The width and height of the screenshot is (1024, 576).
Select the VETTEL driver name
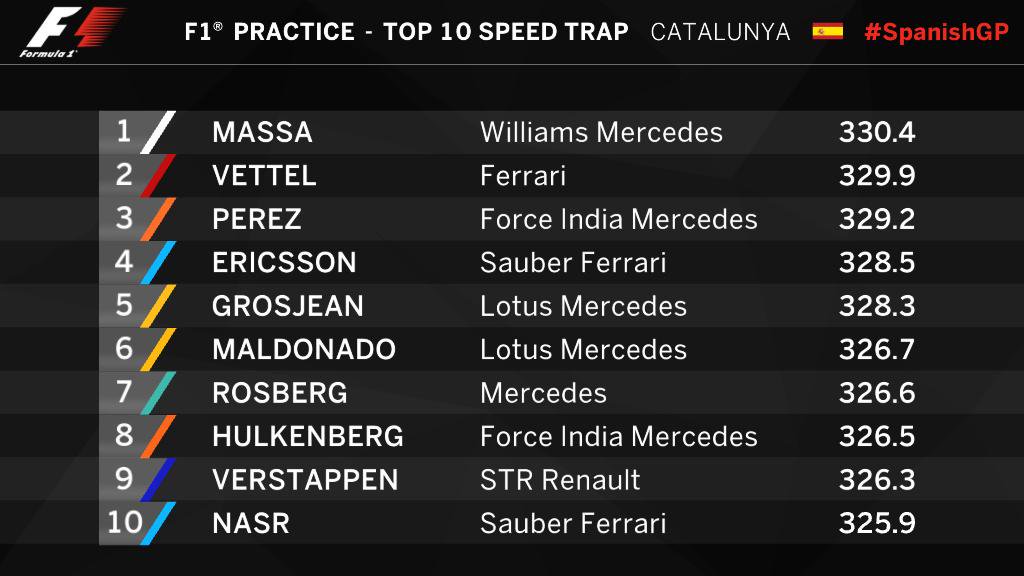pos(264,176)
